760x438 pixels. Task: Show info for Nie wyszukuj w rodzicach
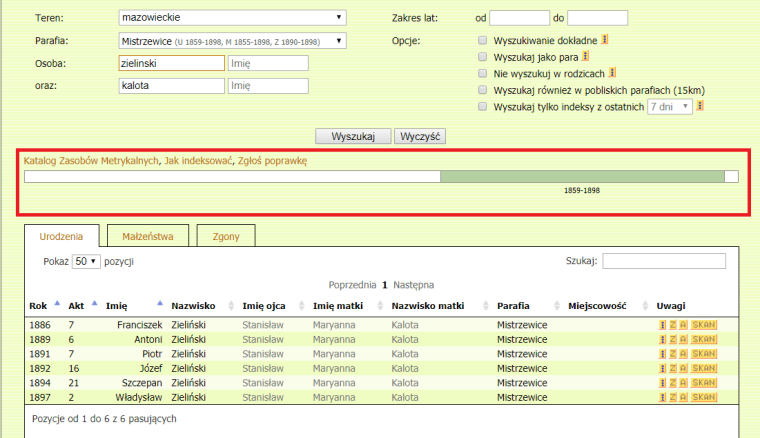click(x=612, y=73)
